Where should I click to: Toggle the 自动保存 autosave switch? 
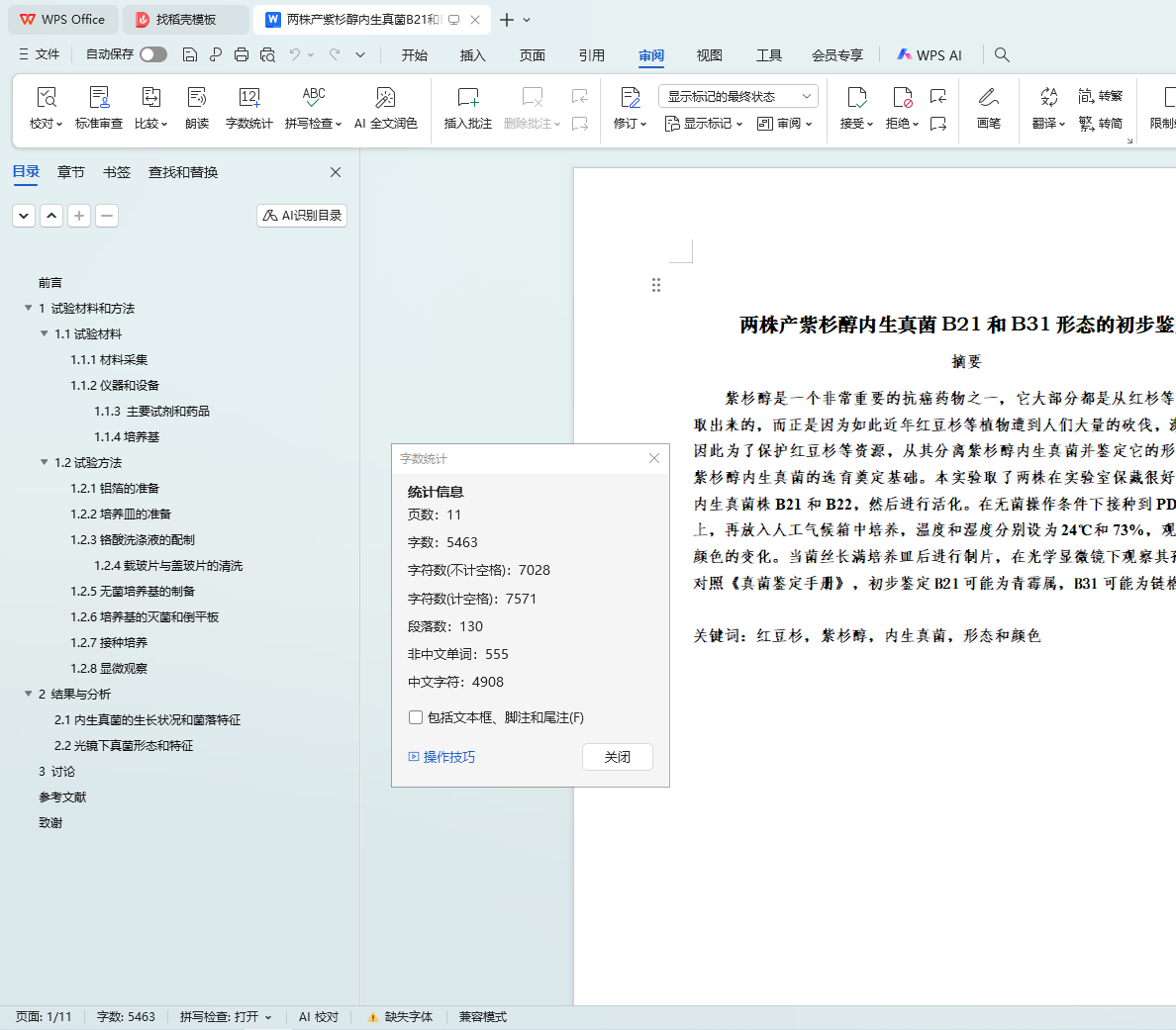pyautogui.click(x=153, y=54)
